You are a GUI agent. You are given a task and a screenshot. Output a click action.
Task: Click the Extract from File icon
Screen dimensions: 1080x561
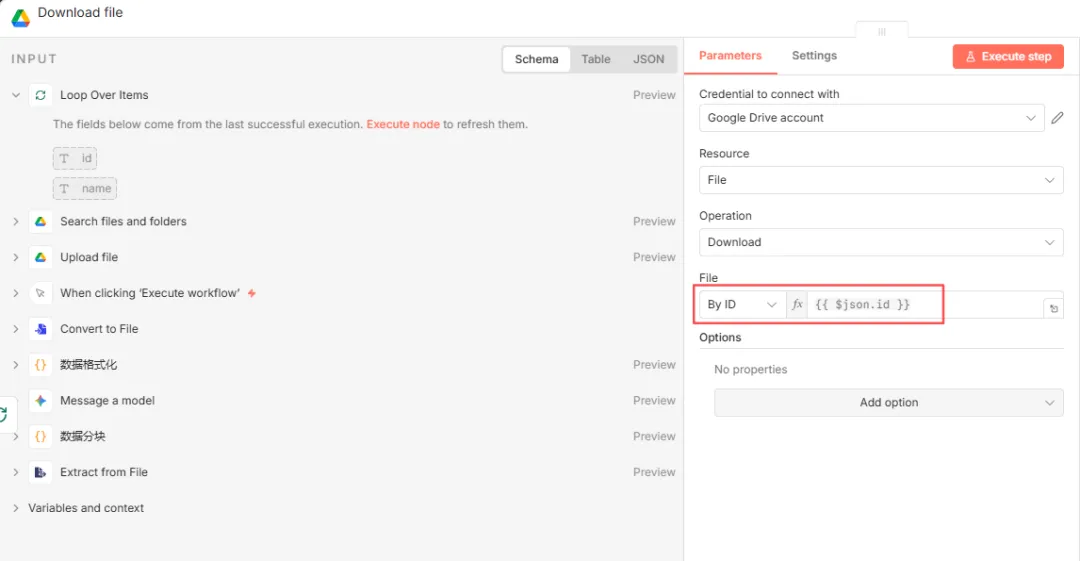pyautogui.click(x=40, y=472)
